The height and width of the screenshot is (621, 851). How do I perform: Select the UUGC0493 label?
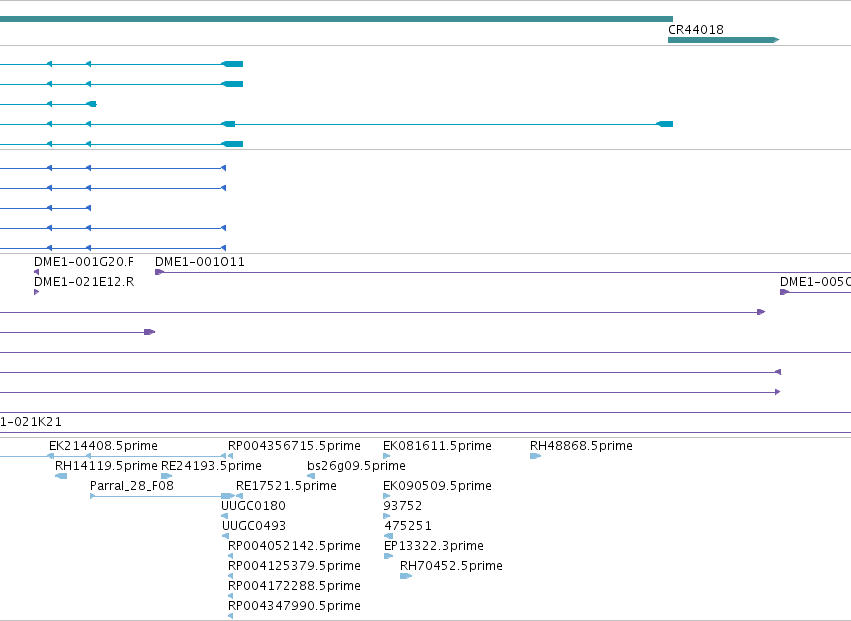click(254, 526)
